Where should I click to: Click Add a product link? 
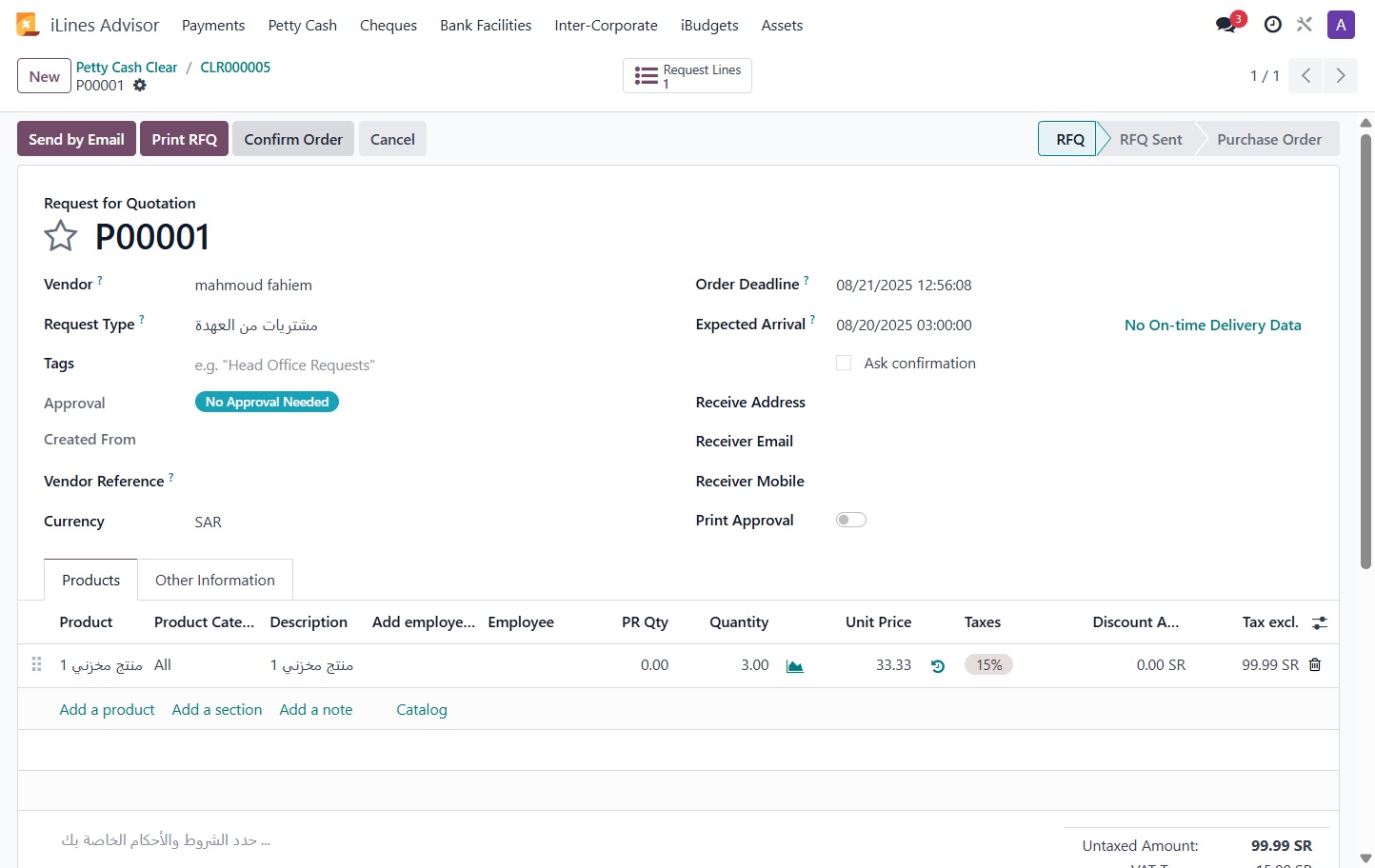tap(107, 709)
